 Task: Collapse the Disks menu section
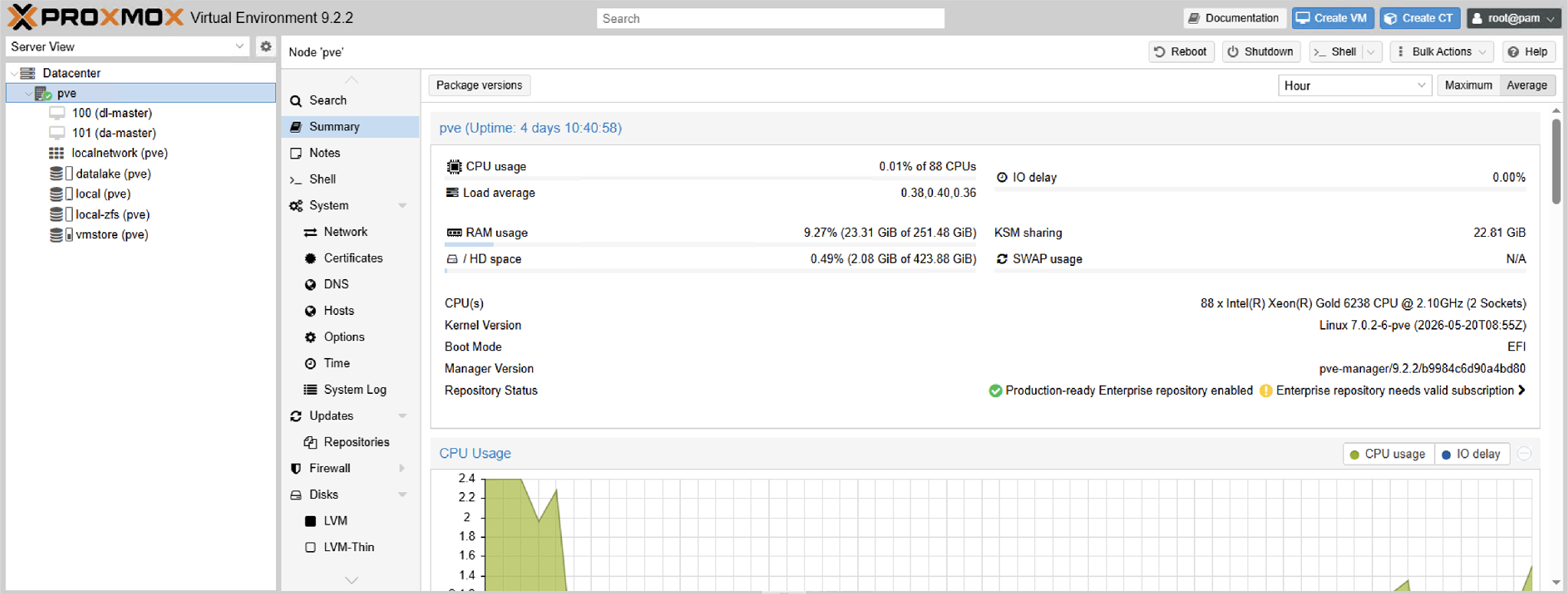pyautogui.click(x=403, y=495)
